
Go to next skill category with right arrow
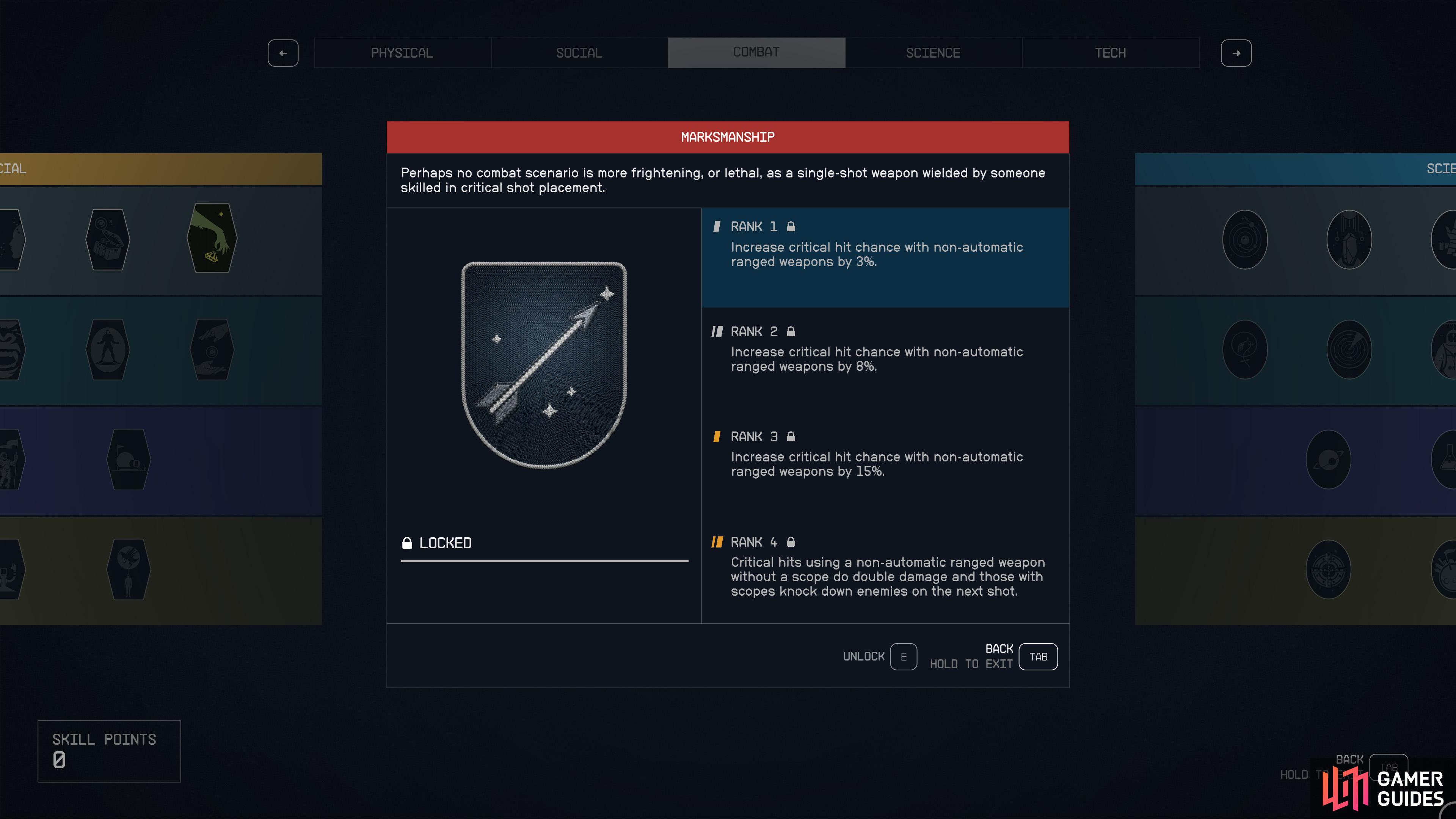pyautogui.click(x=1236, y=53)
